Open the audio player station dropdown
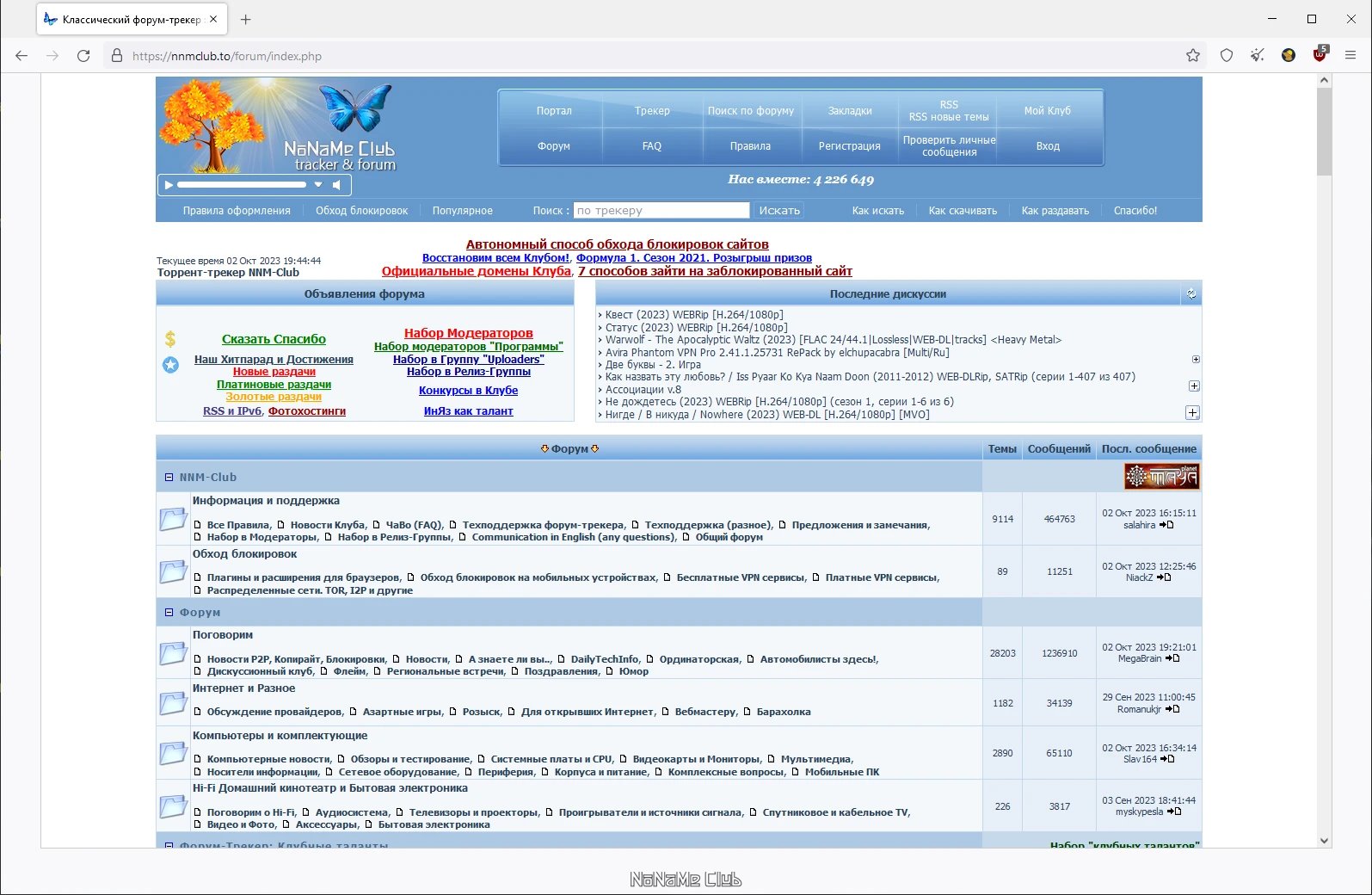The image size is (1372, 895). click(318, 185)
